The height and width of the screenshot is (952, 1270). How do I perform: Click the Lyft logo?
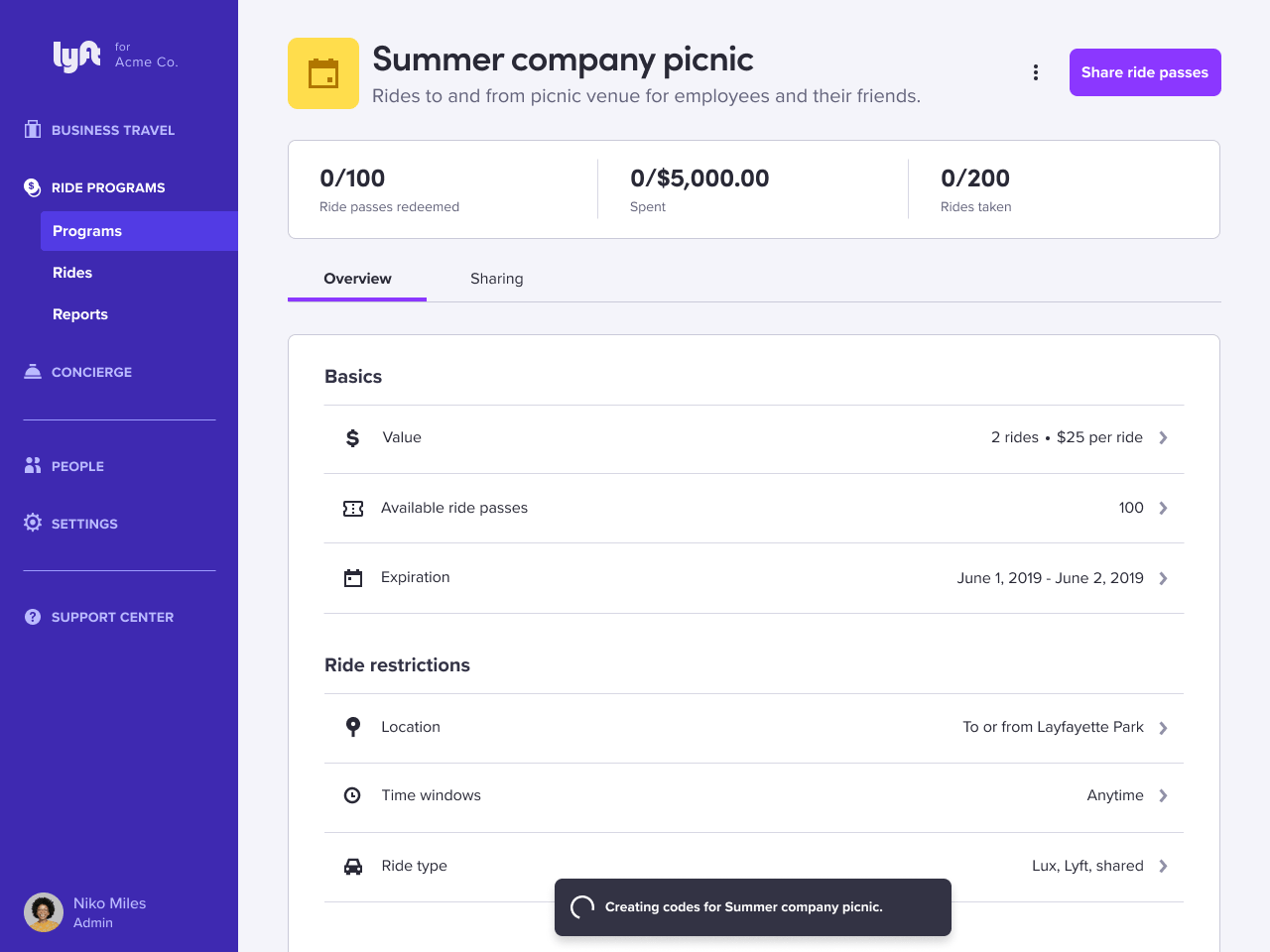coord(76,56)
